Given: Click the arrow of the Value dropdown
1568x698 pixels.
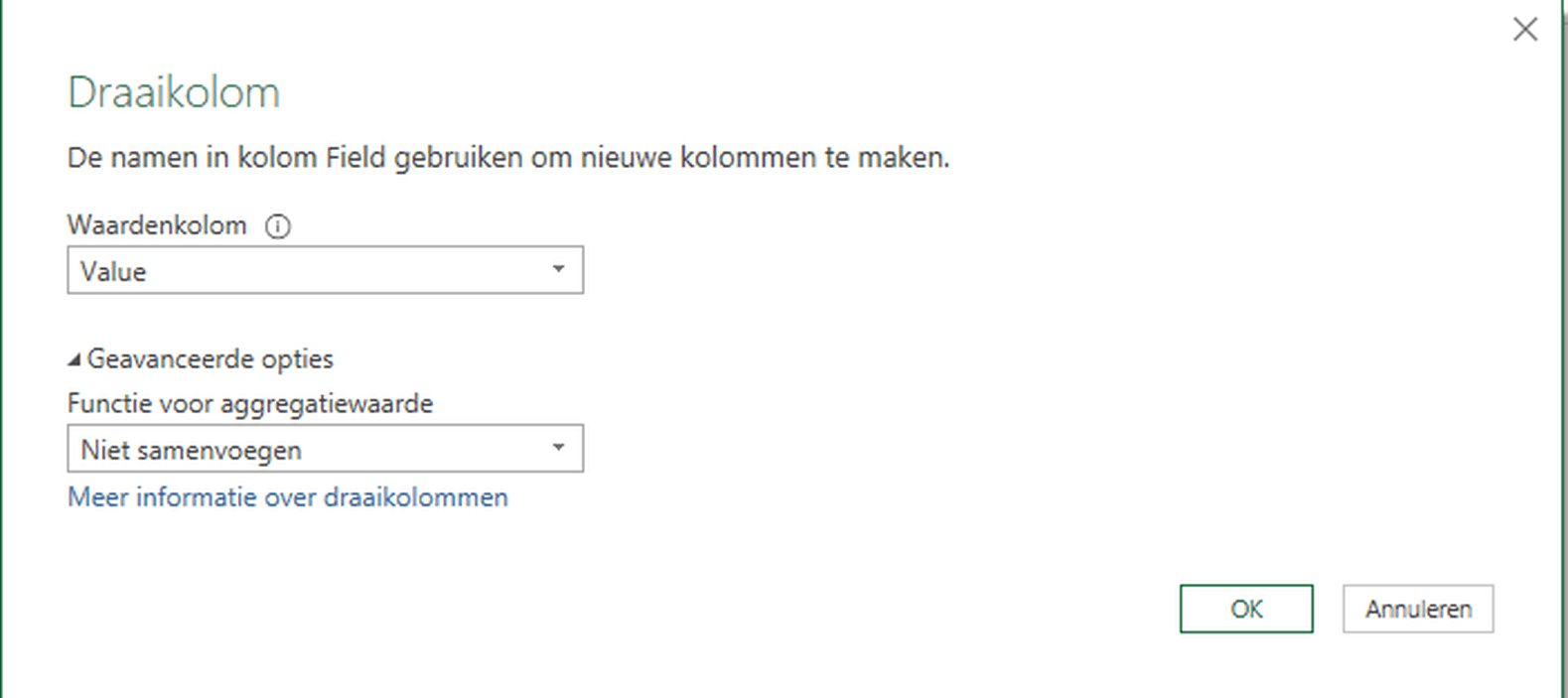Looking at the screenshot, I should click(x=558, y=270).
